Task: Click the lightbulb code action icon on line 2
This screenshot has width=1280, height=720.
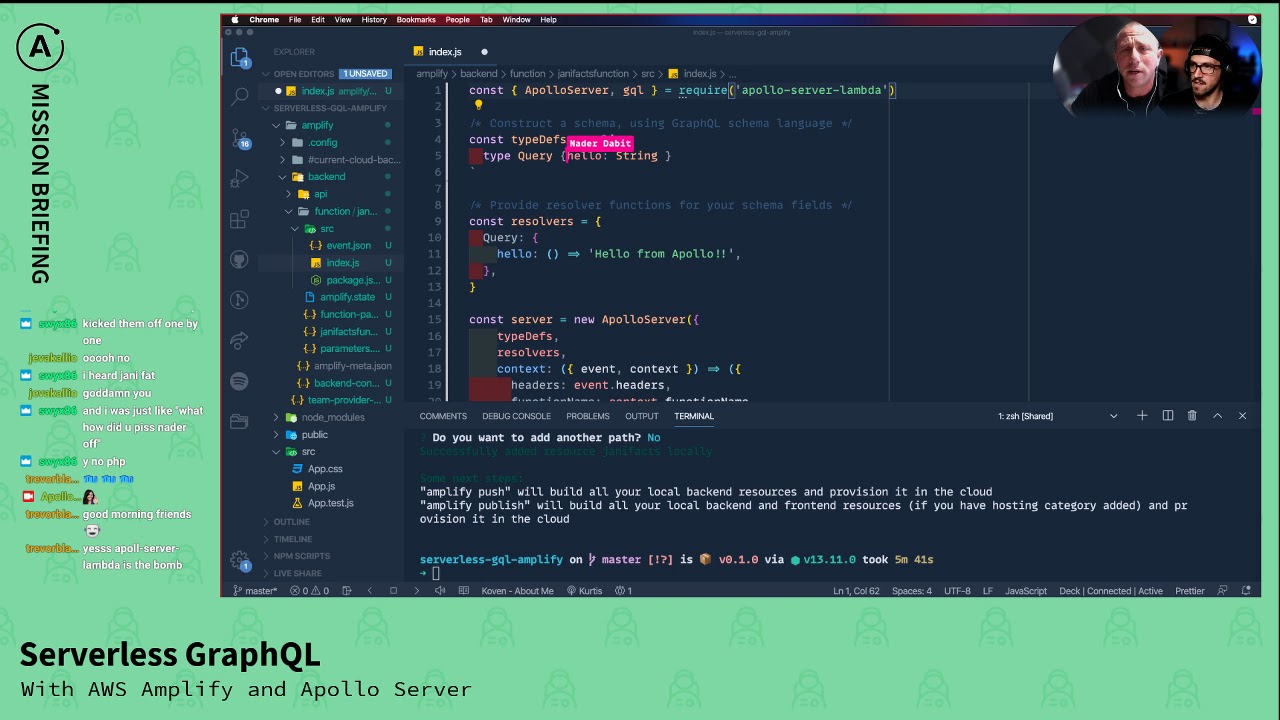Action: point(478,105)
